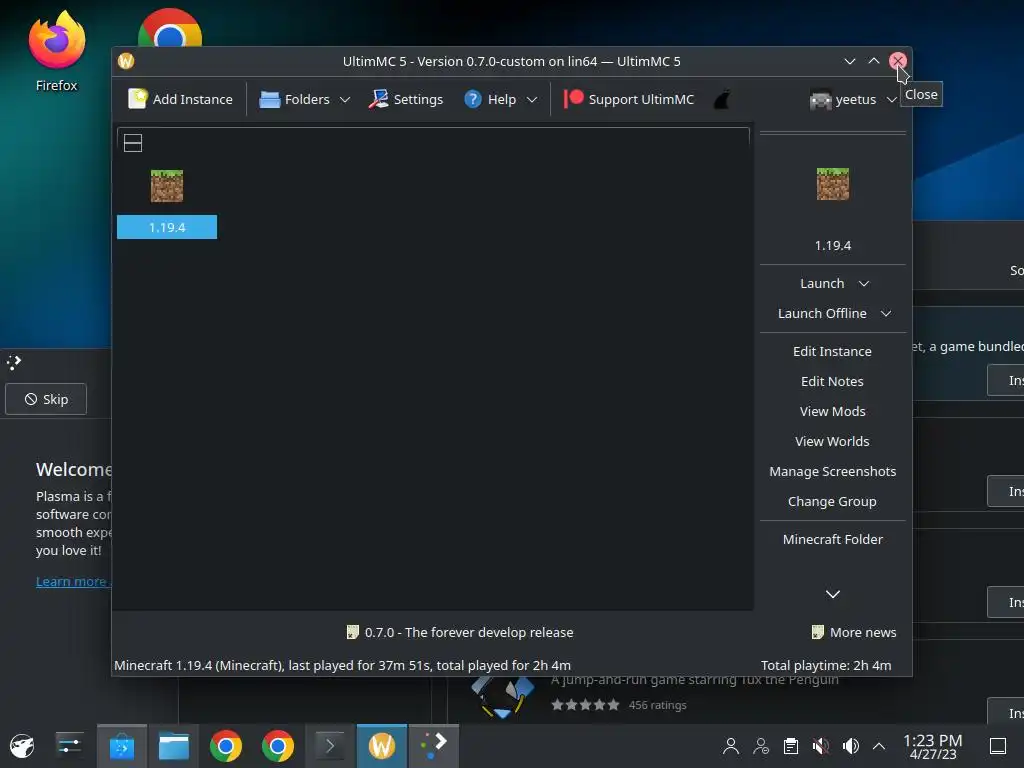The image size is (1024, 768).
Task: Click the muted microphone tray icon
Action: [821, 746]
